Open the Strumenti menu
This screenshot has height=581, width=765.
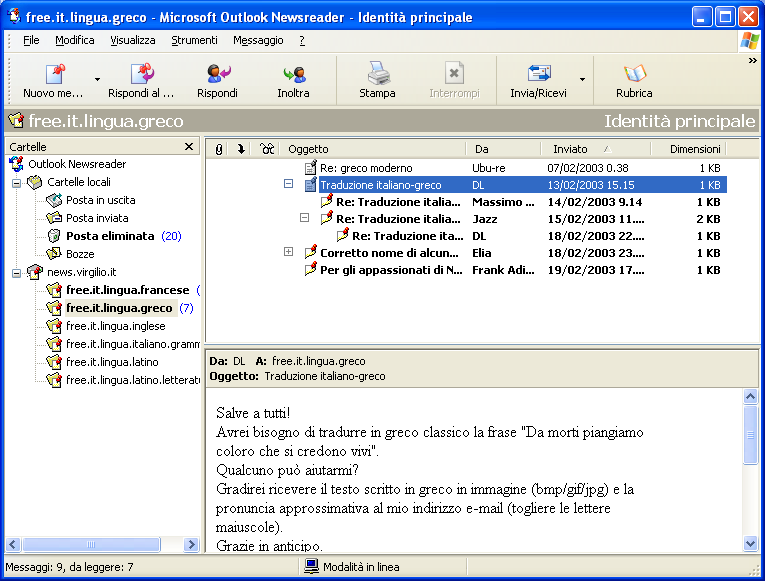194,40
